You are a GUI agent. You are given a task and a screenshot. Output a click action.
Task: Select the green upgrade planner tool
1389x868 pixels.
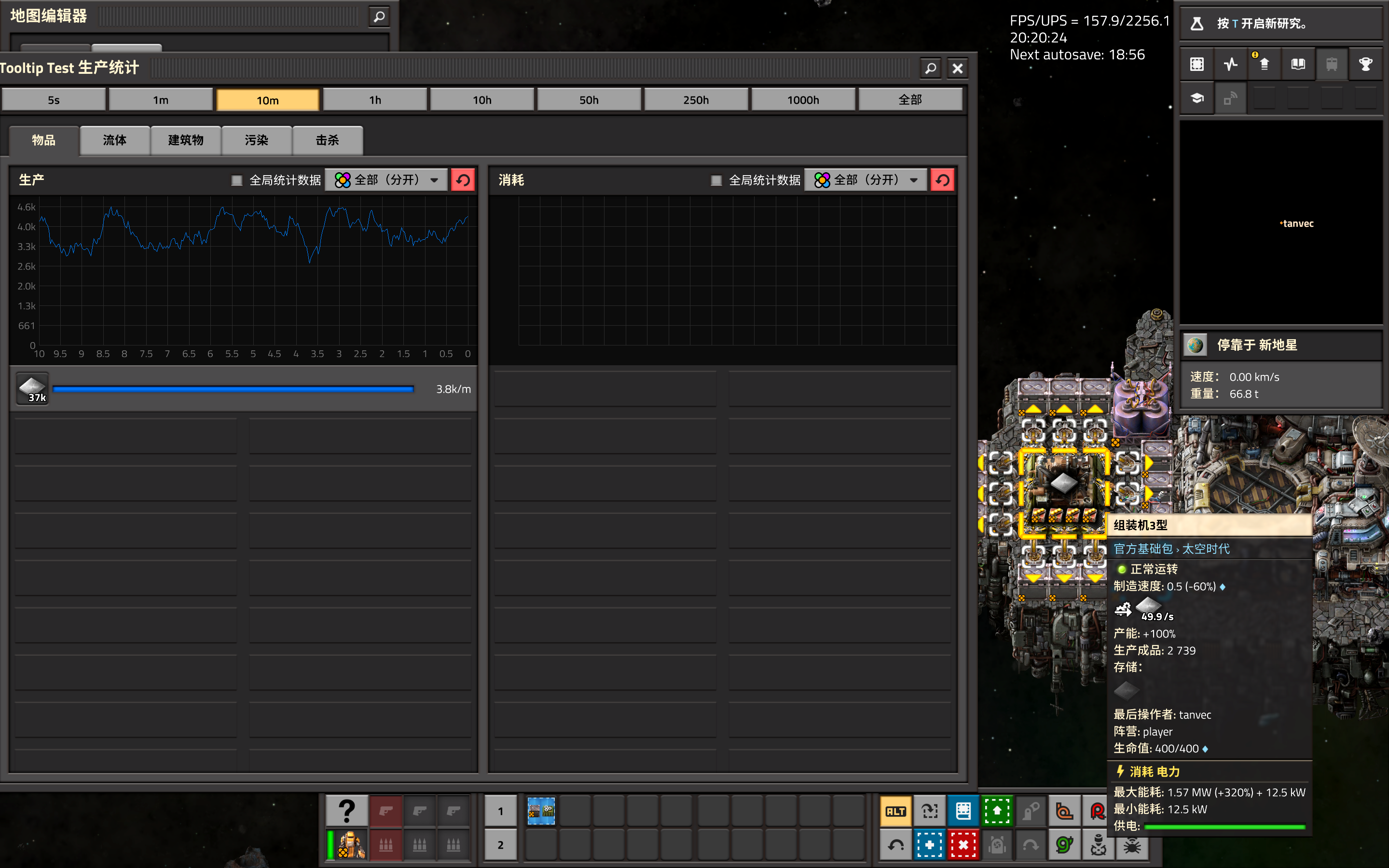(997, 811)
